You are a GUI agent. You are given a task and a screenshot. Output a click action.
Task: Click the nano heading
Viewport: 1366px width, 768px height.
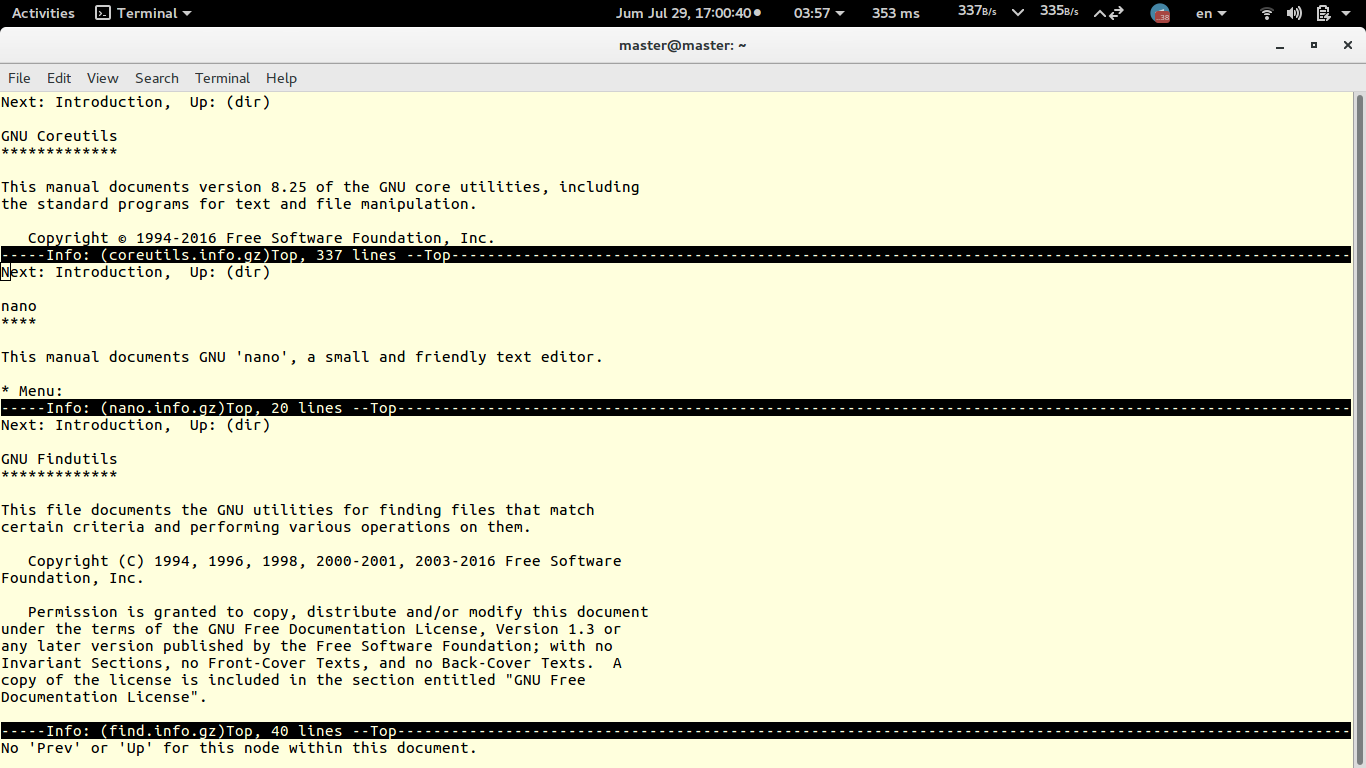pyautogui.click(x=18, y=306)
